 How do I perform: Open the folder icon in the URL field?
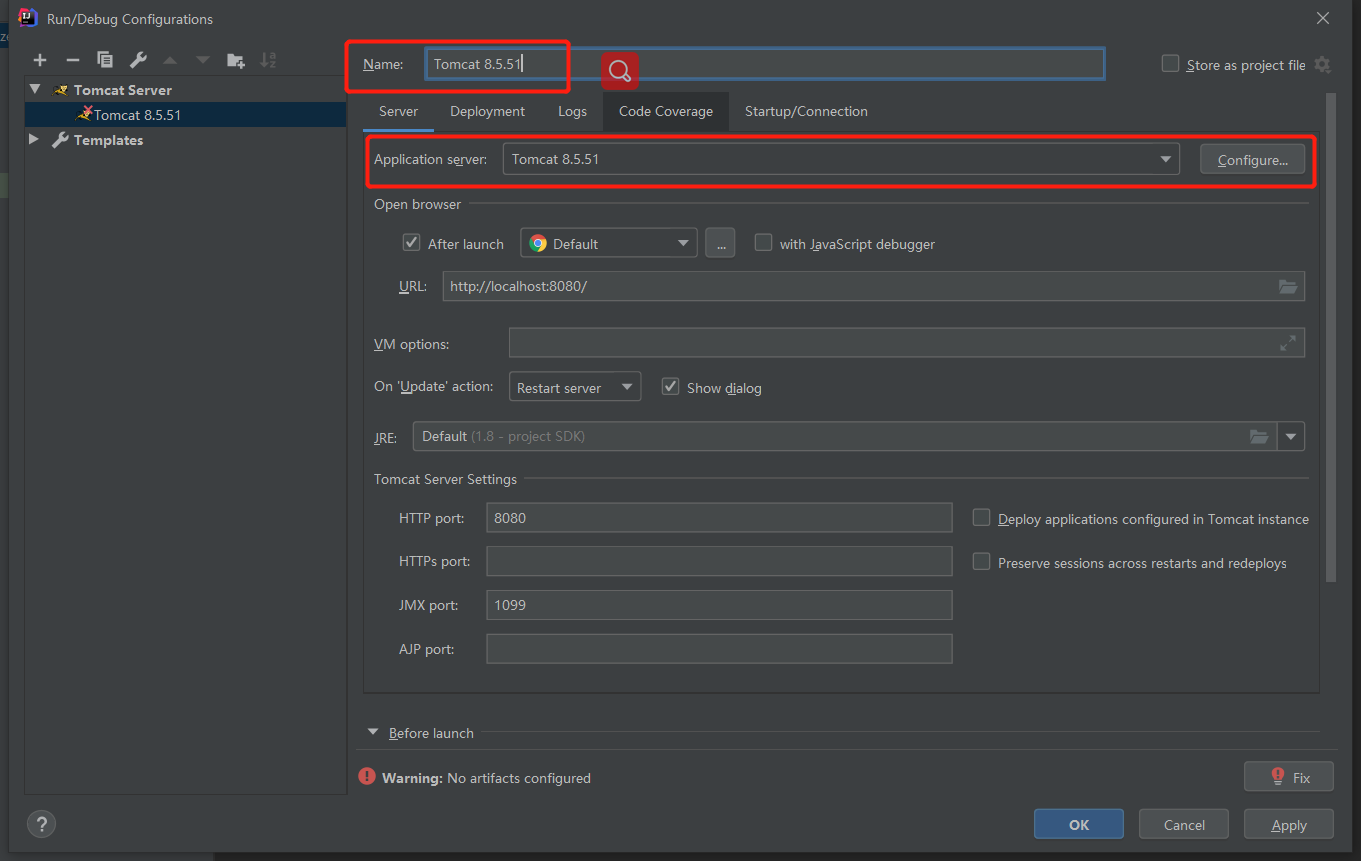1289,286
